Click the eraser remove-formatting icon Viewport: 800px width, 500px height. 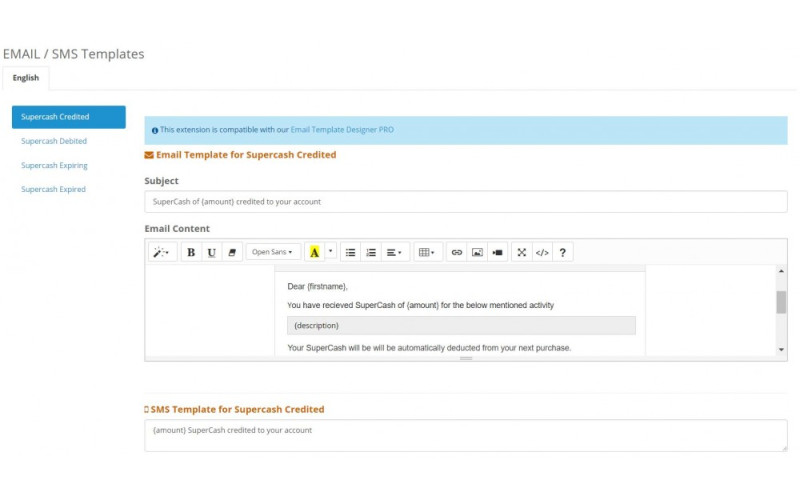coord(232,253)
